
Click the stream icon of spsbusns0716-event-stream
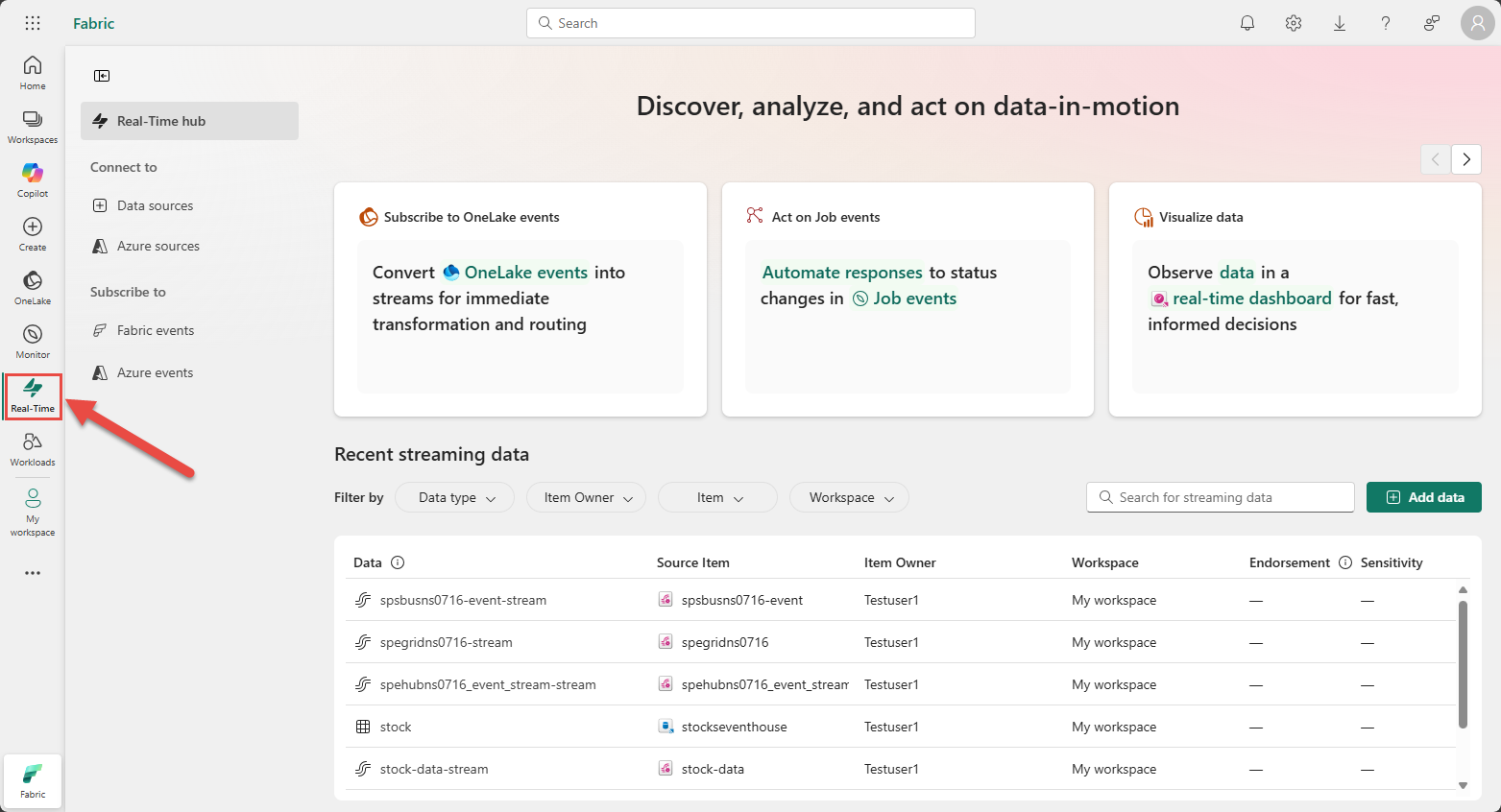pos(363,600)
